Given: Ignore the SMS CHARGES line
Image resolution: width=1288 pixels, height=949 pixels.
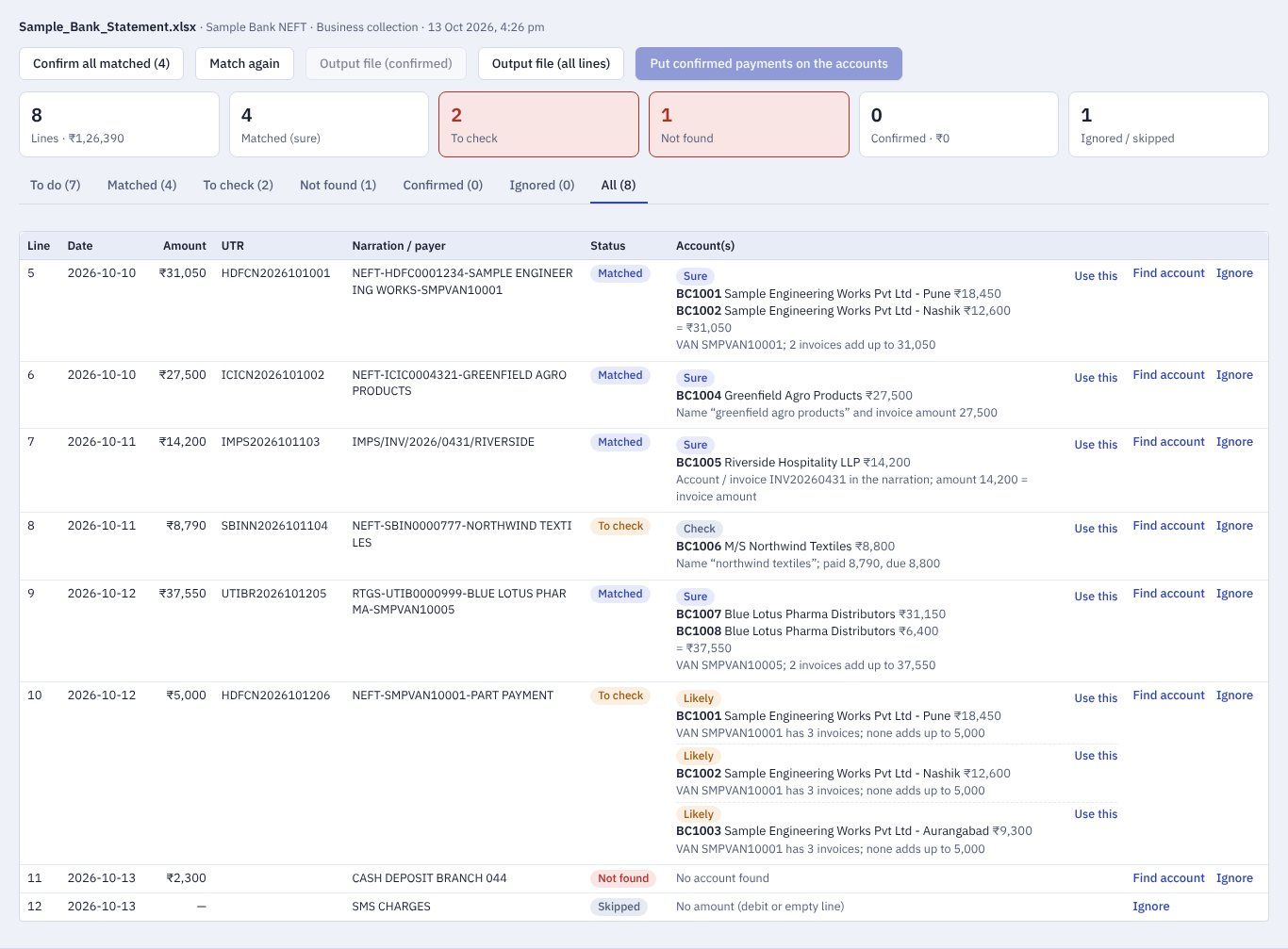Looking at the screenshot, I should point(1151,907).
